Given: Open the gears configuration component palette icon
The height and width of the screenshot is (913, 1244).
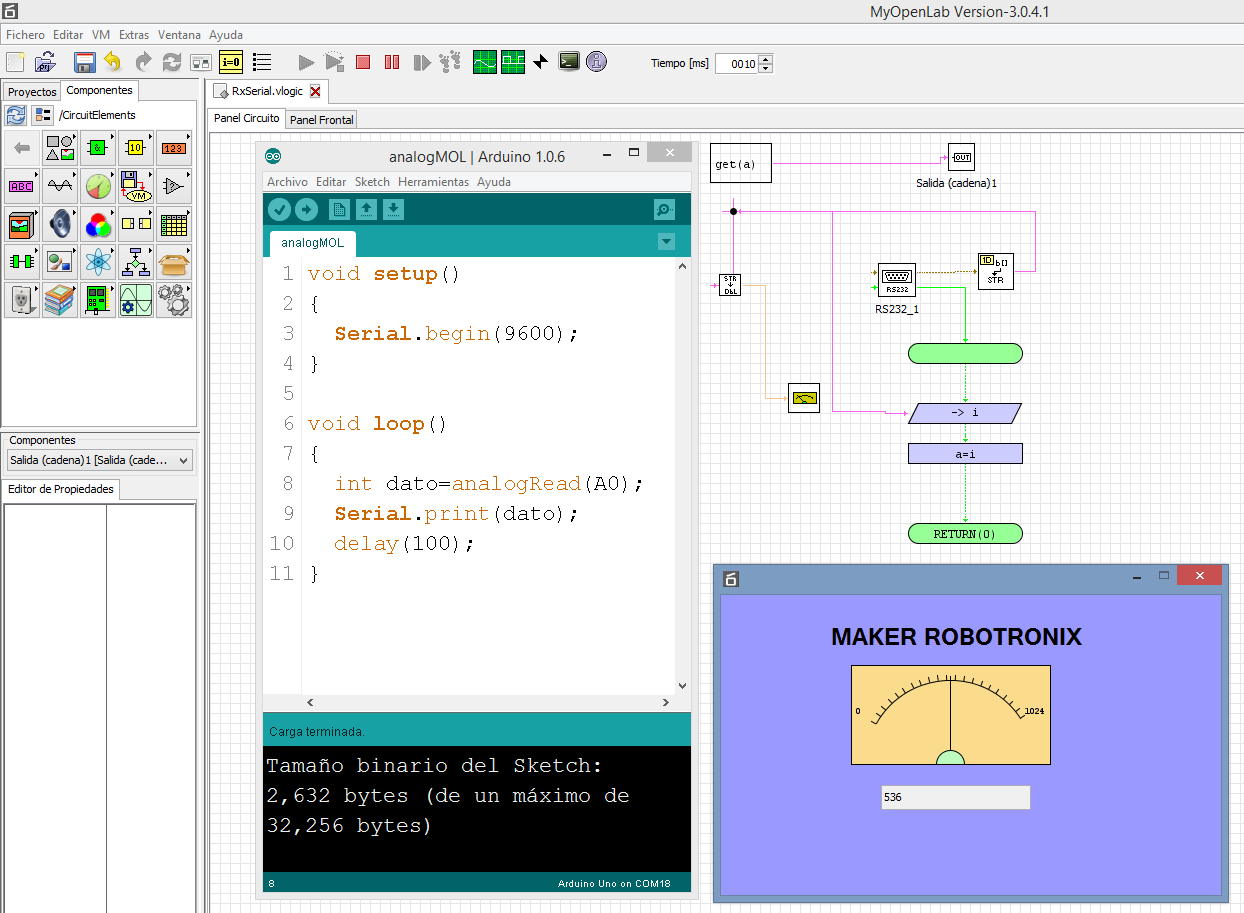Looking at the screenshot, I should [x=174, y=300].
